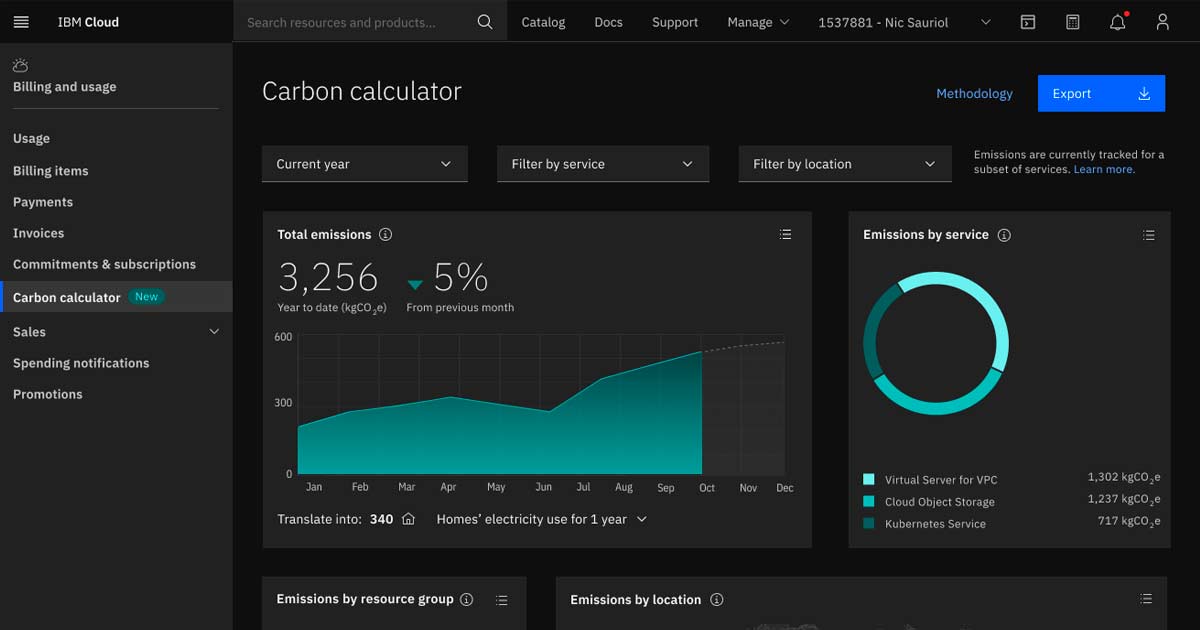Screen dimensions: 1200x630
Task: Click the 1,237 kgCO2e value
Action: coord(1124,500)
